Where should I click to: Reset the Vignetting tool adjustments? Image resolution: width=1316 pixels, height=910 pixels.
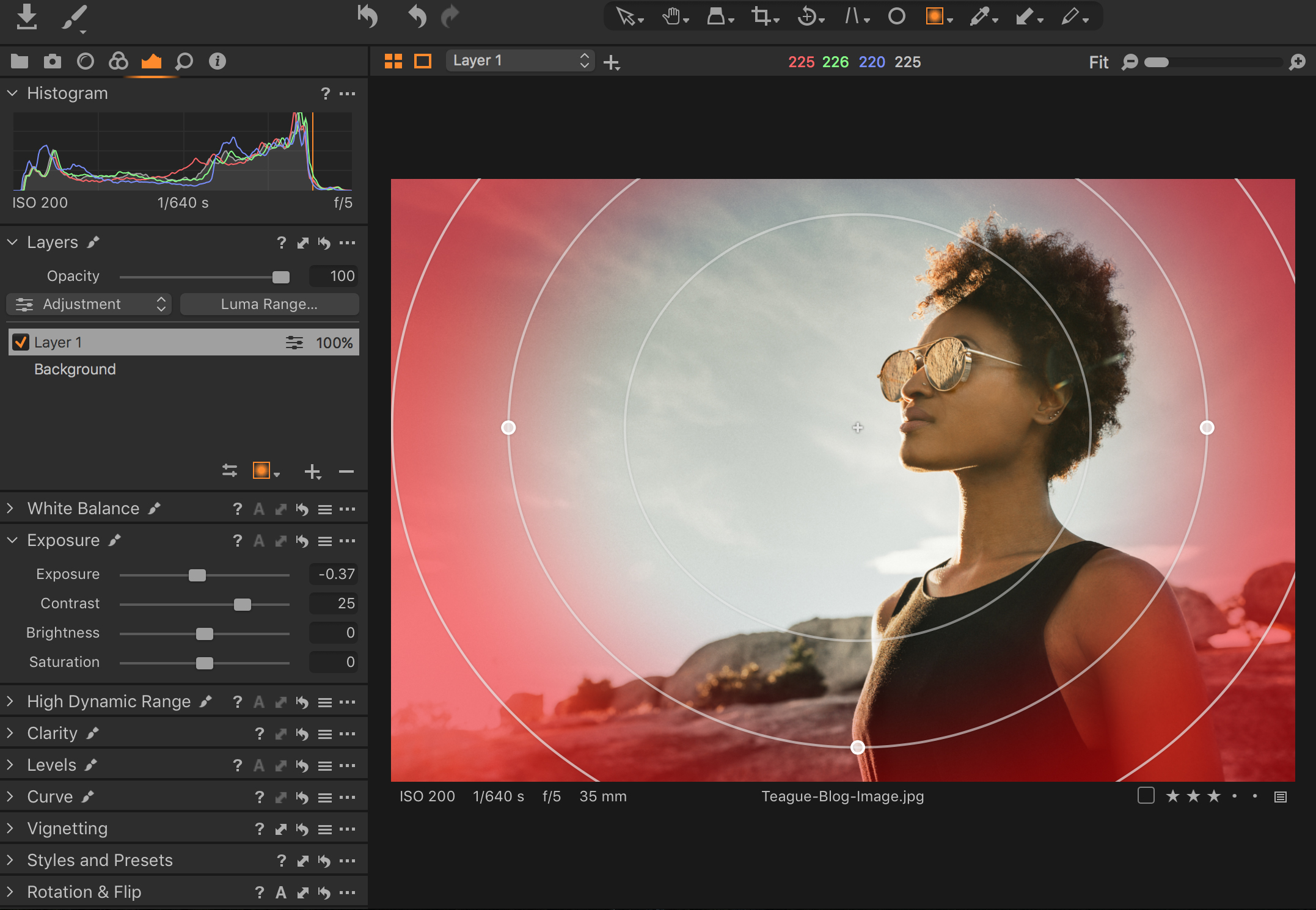click(x=302, y=829)
